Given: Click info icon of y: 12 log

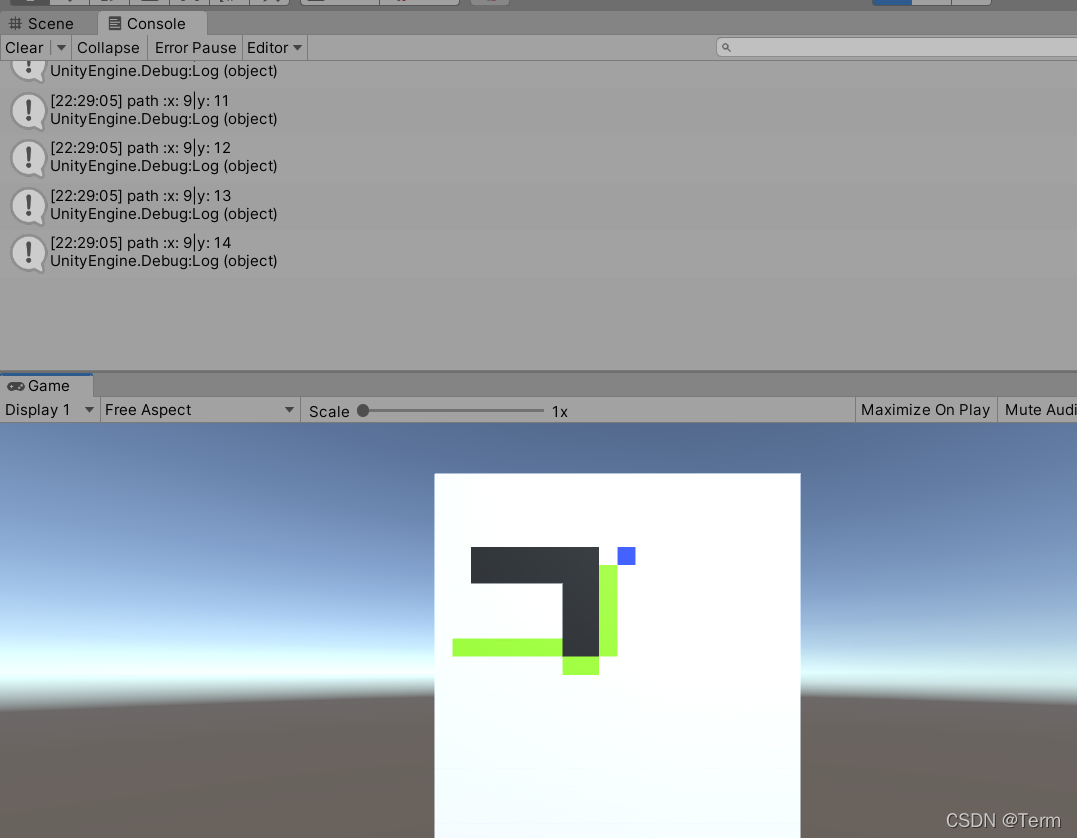Looking at the screenshot, I should tap(28, 157).
